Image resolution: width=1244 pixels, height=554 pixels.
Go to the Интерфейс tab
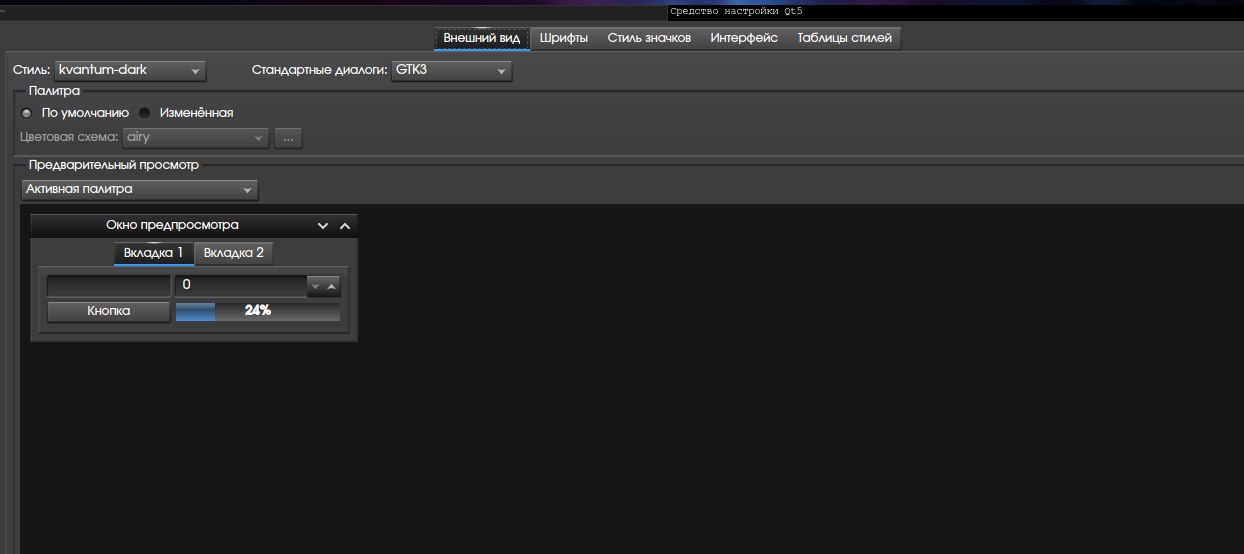[x=744, y=38]
